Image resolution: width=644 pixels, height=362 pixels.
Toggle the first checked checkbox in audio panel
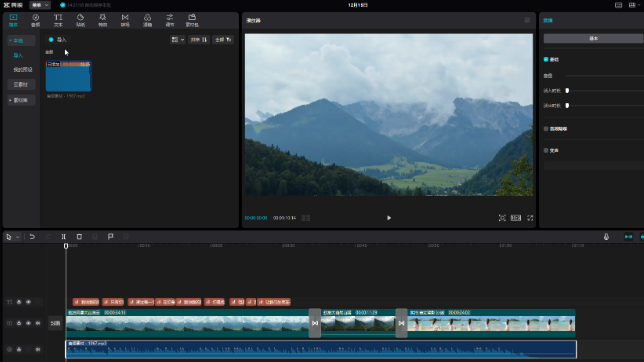click(546, 60)
